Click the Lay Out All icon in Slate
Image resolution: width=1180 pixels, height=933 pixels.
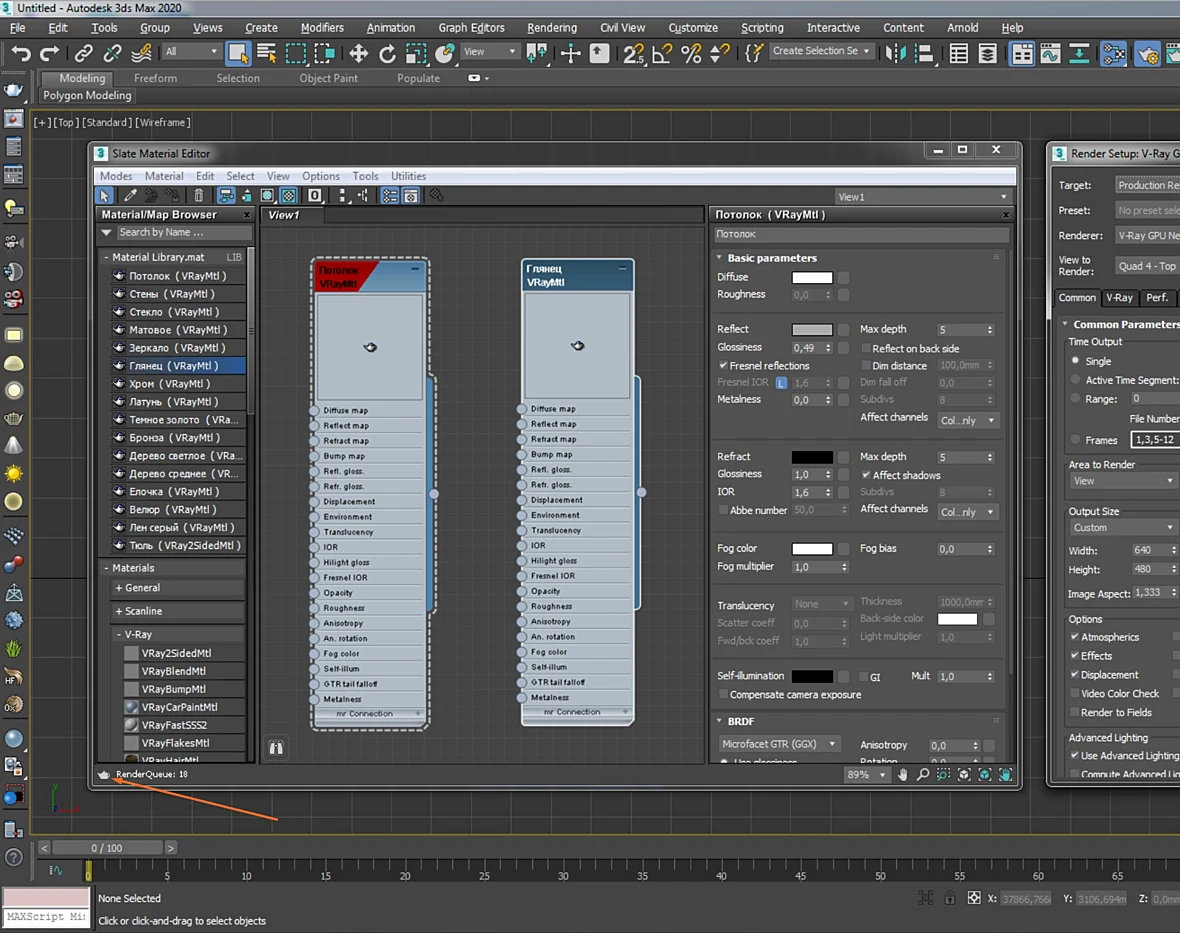pos(342,196)
